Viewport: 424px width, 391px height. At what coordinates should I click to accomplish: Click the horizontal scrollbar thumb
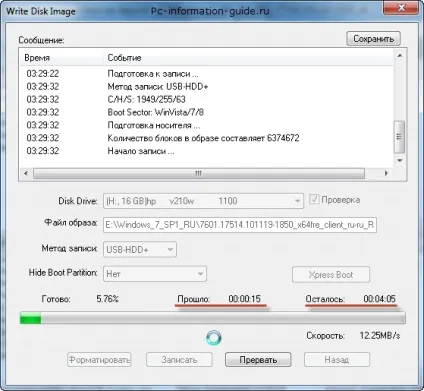(x=199, y=173)
